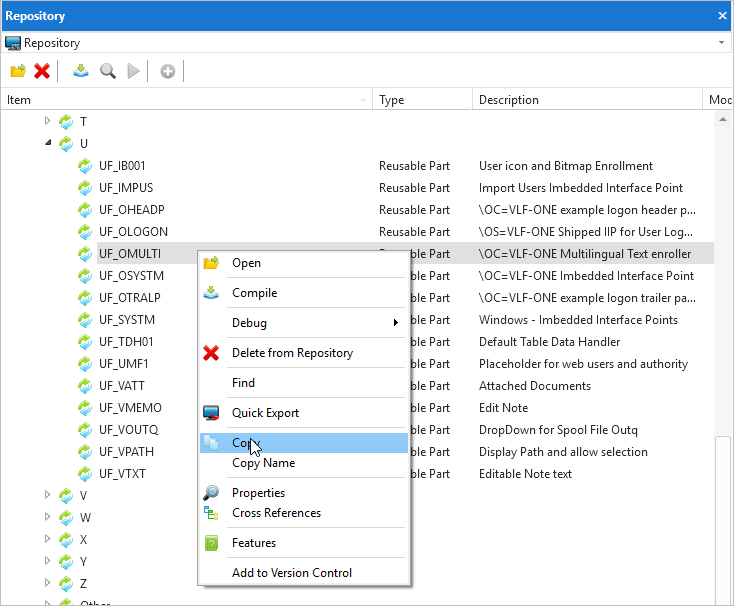Collapse the U tree node
This screenshot has height=606, width=734.
(47, 143)
